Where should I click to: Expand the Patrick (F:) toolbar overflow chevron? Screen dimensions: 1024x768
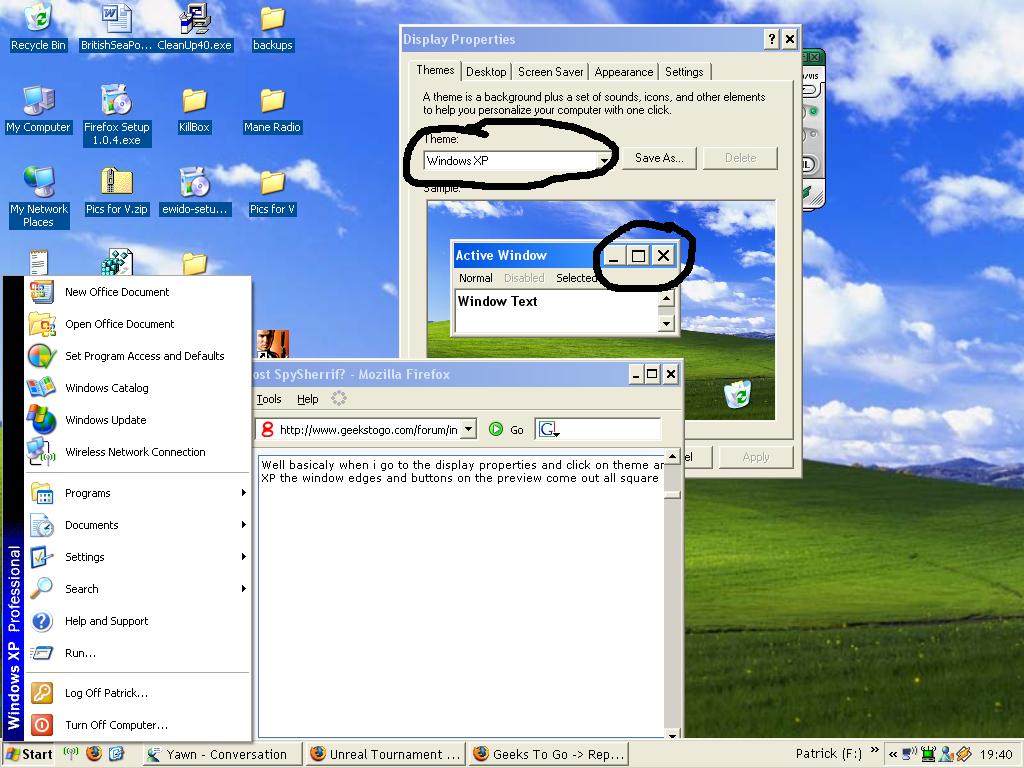tap(874, 750)
